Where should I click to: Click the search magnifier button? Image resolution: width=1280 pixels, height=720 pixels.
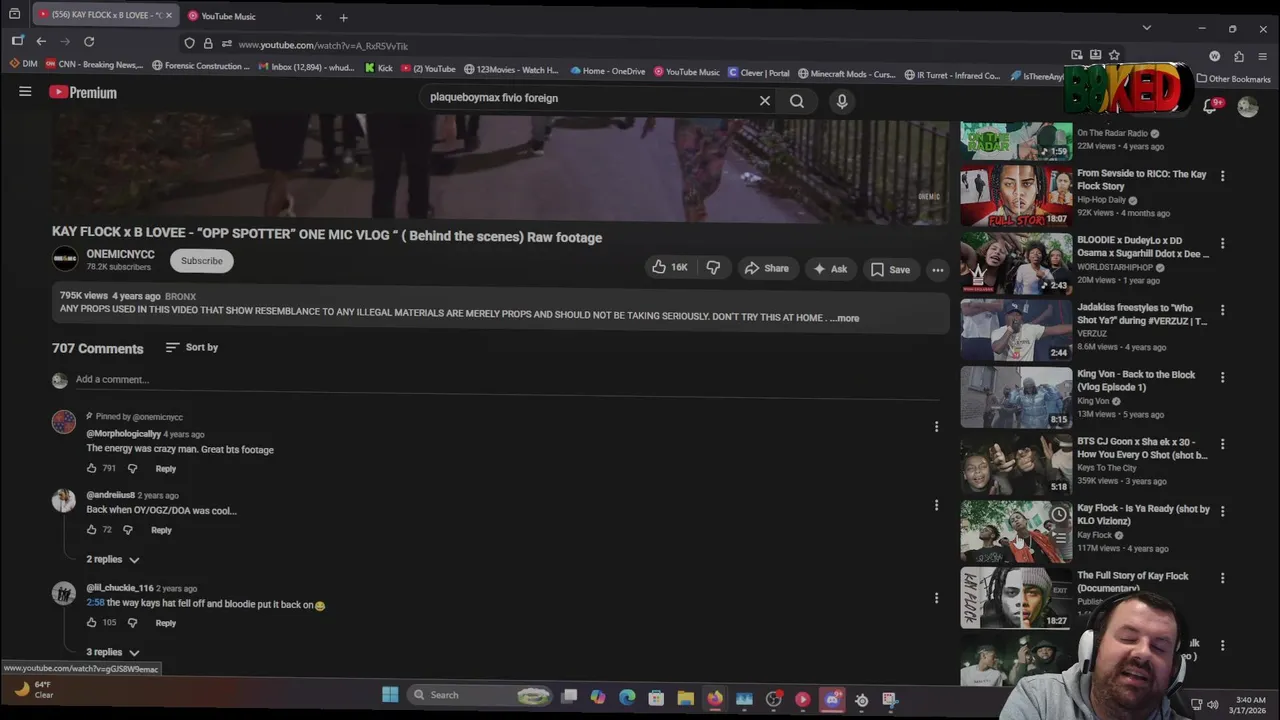797,101
